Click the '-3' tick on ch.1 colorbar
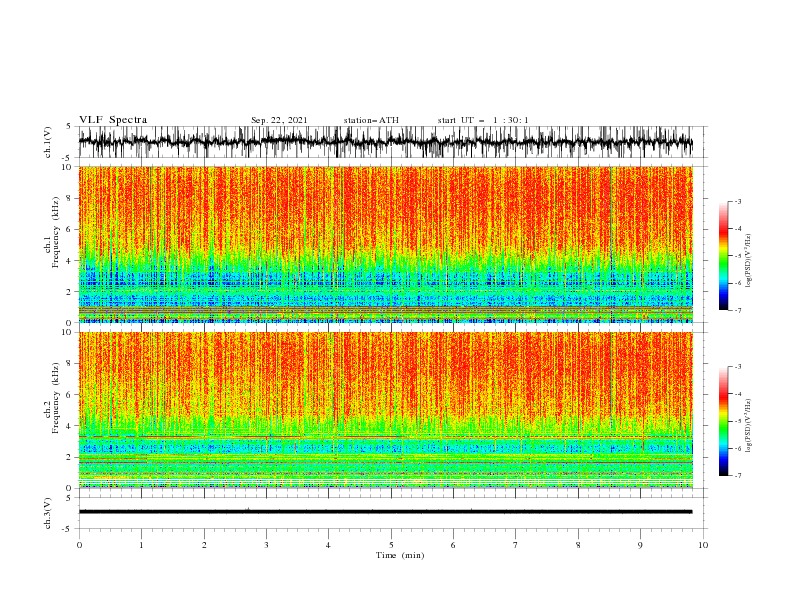 (x=738, y=201)
